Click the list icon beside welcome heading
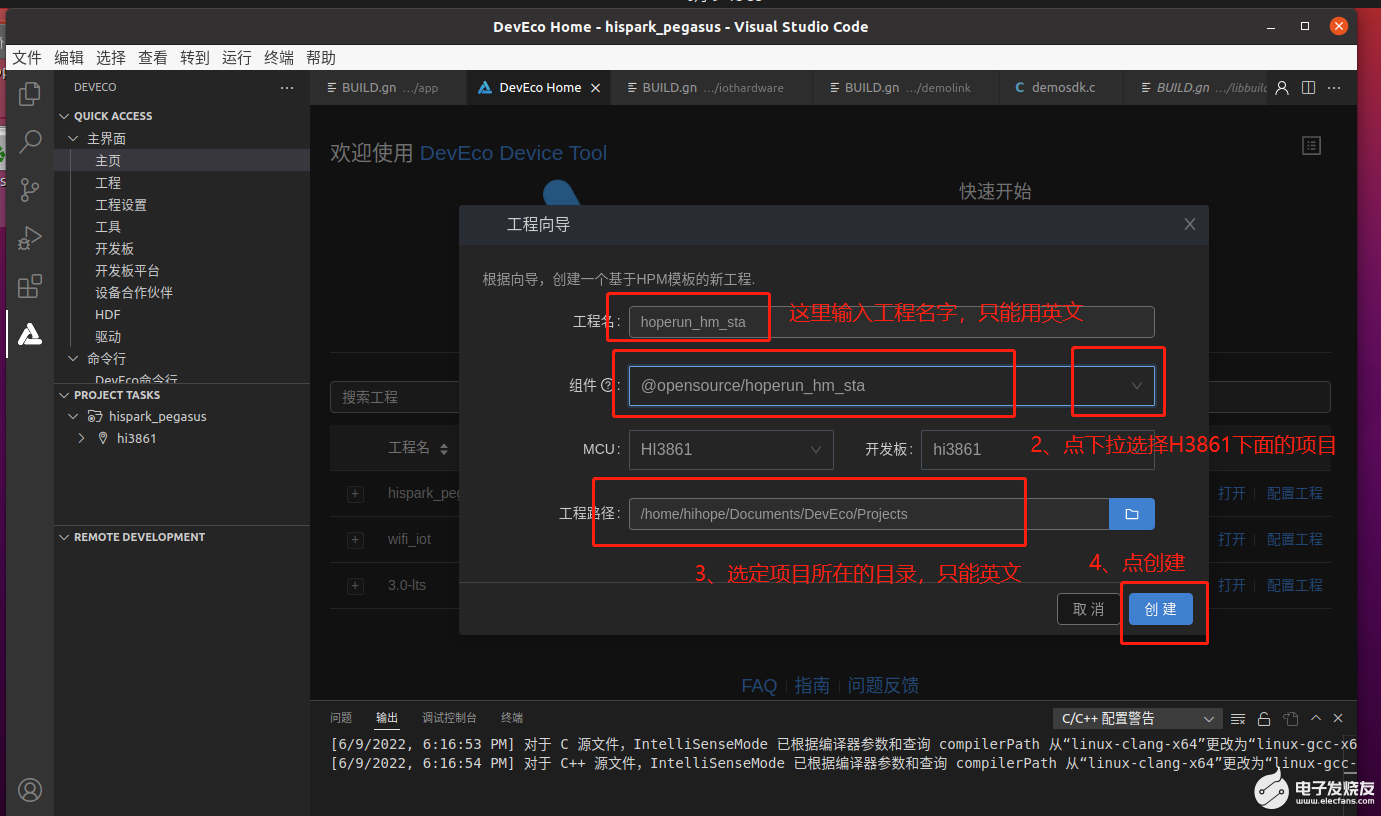This screenshot has height=816, width=1381. [x=1311, y=146]
